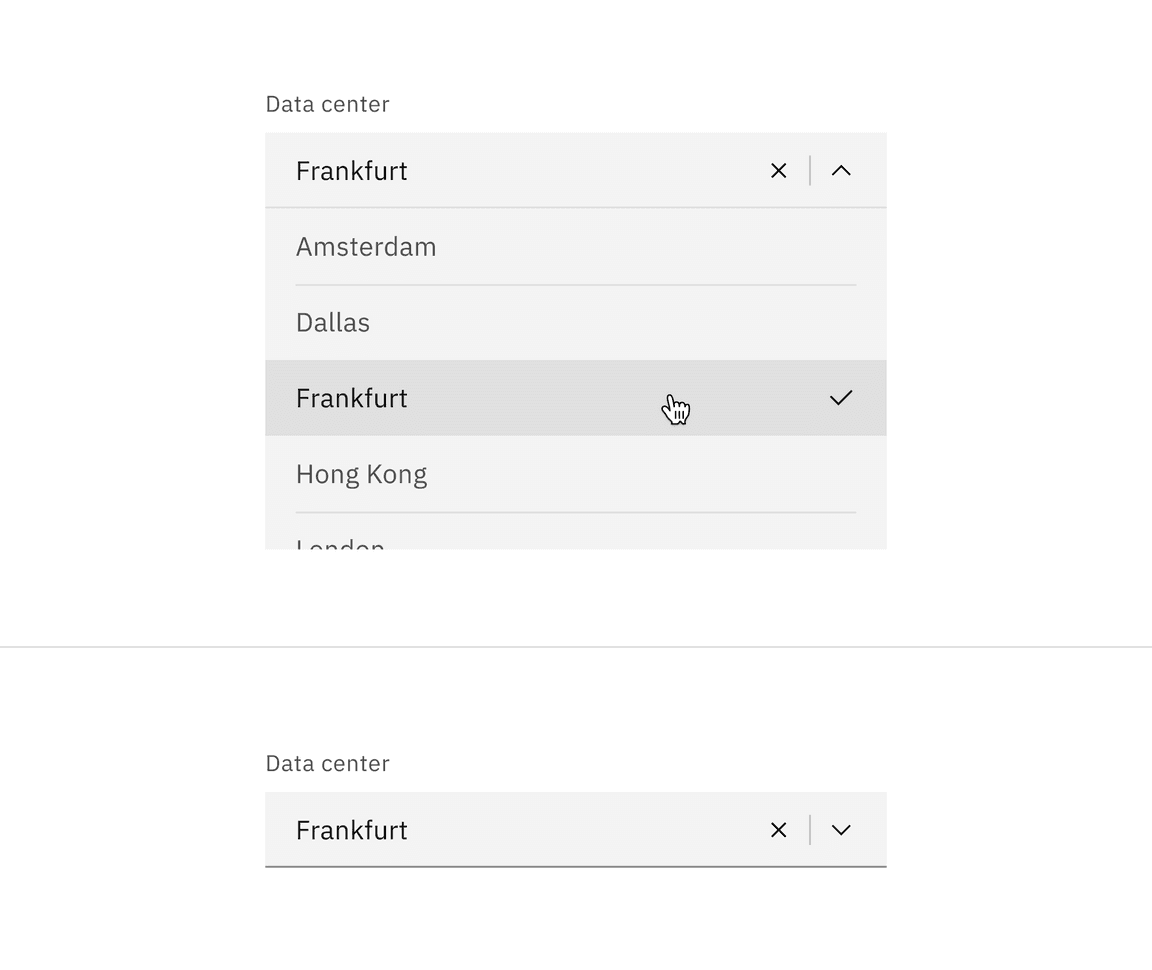This screenshot has height=970, width=1152.
Task: Choose Dallas in the dropdown list
Action: 575,323
